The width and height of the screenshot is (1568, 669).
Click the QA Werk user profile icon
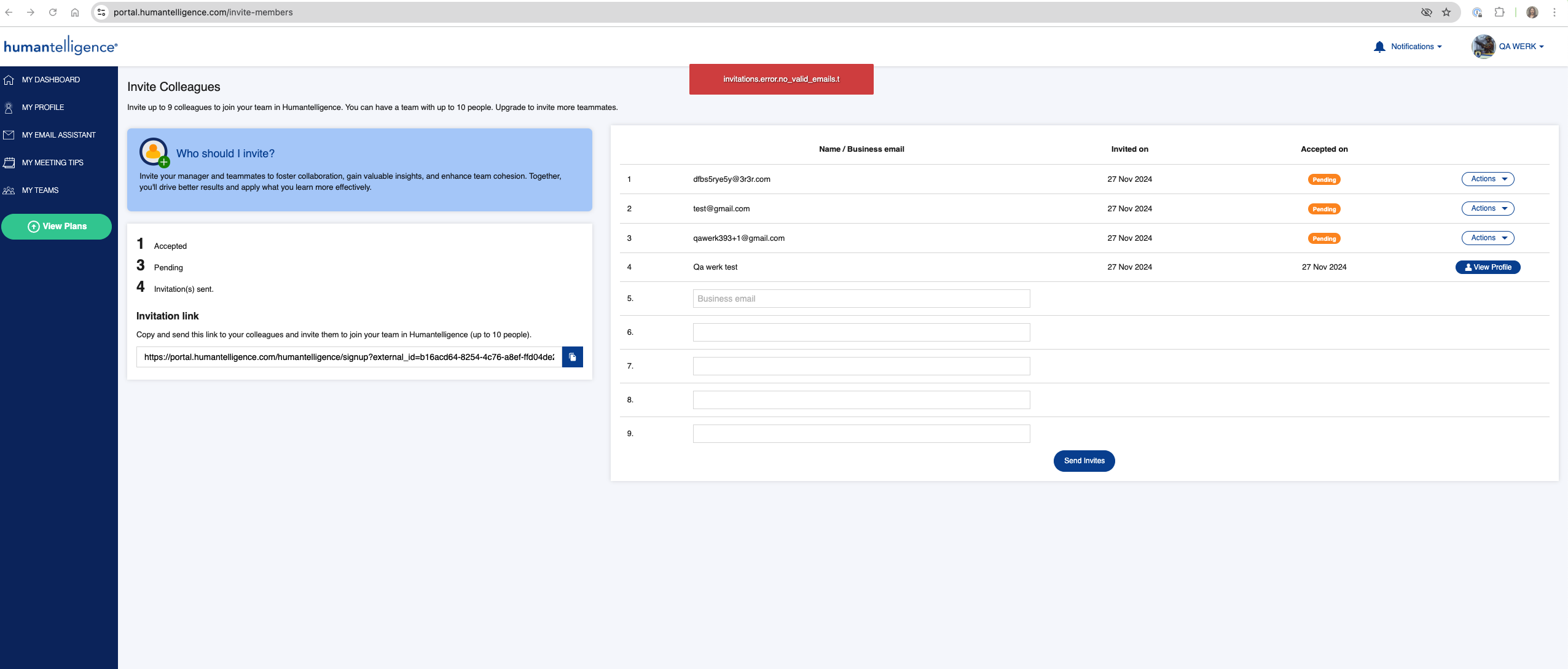tap(1483, 46)
